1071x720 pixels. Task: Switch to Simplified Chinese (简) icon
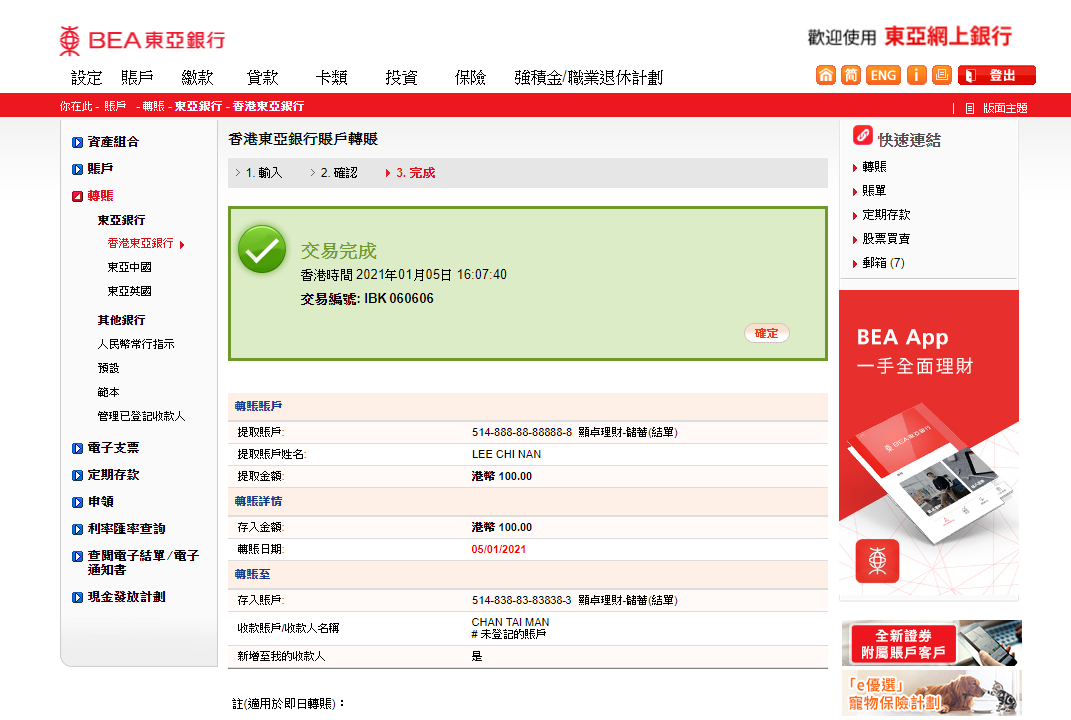(851, 75)
